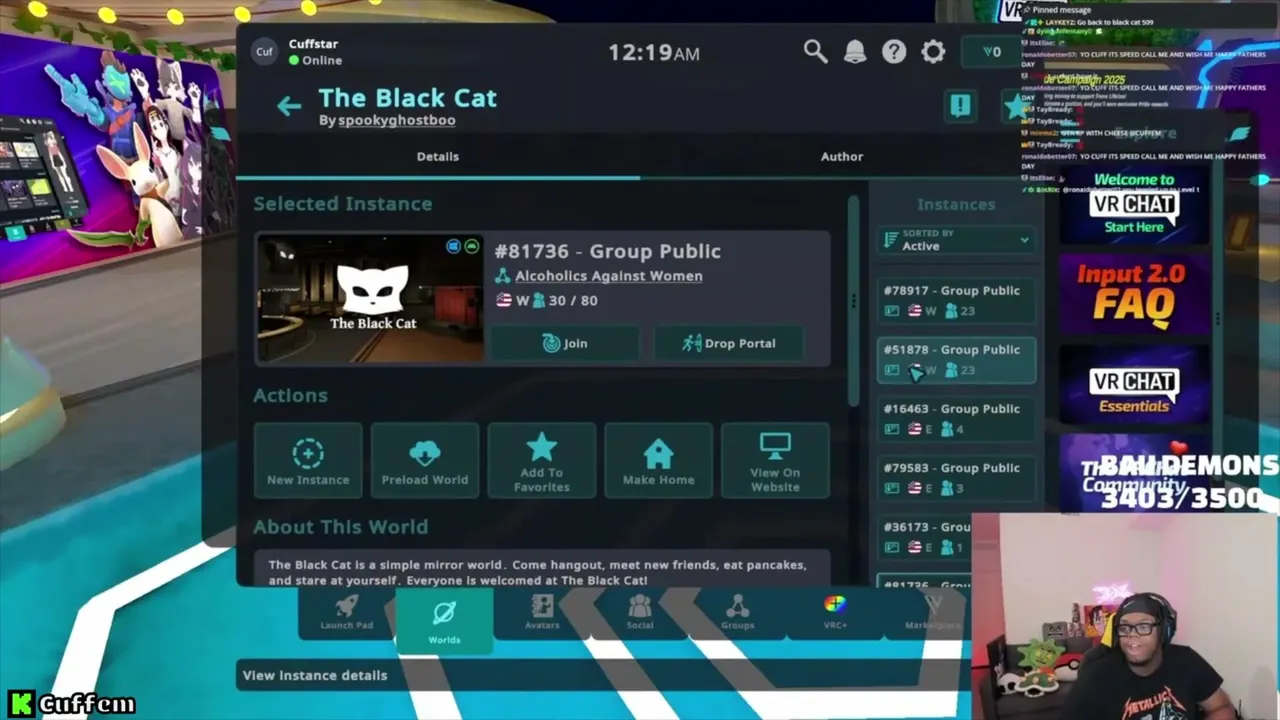Open the VRChat Essentials banner

1134,384
